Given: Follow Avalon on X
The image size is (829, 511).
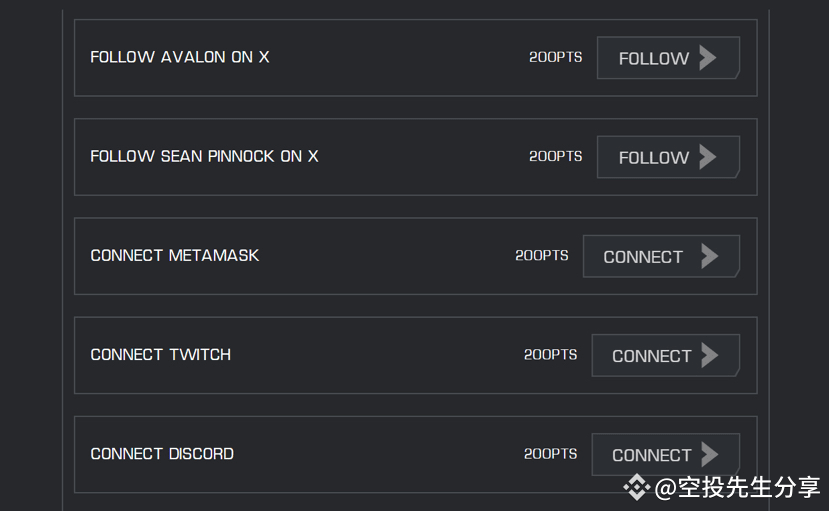Looking at the screenshot, I should (x=668, y=58).
